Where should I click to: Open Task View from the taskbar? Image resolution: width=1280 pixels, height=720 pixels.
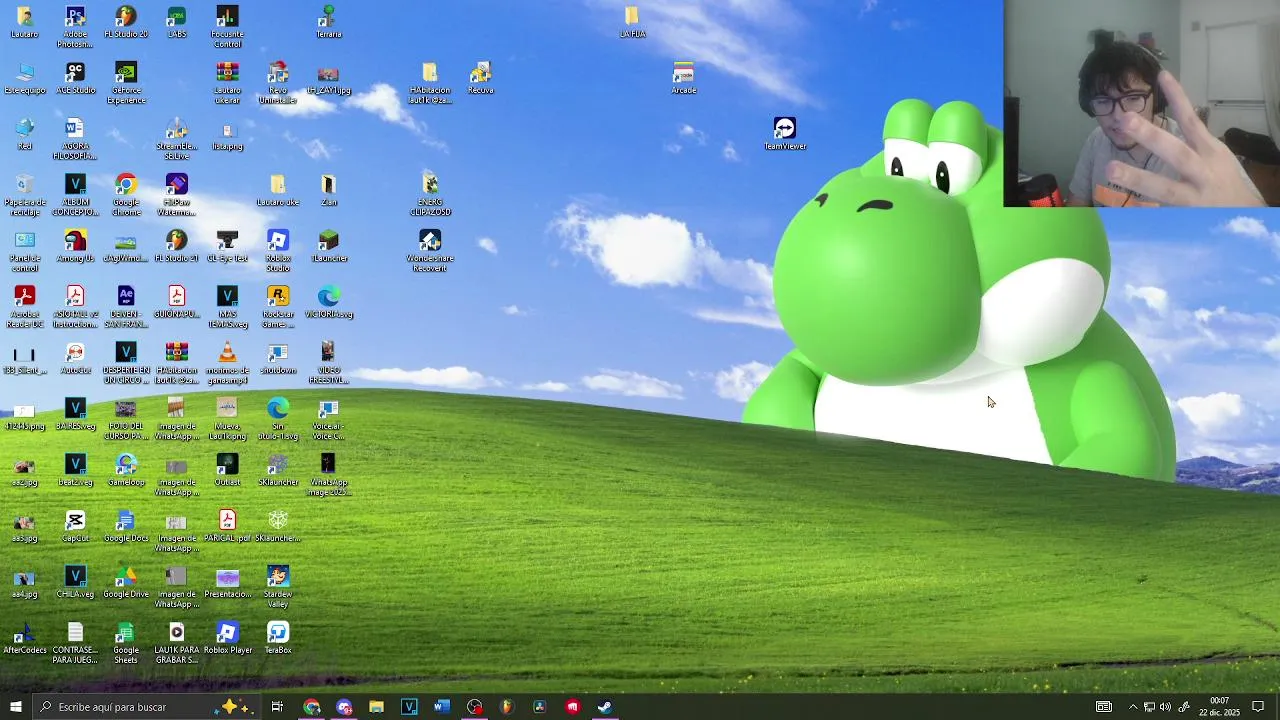[x=277, y=707]
